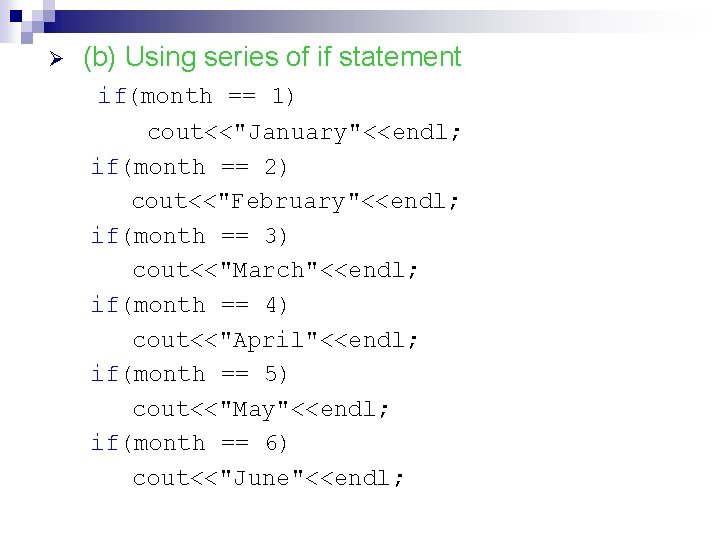Click the line "if(month == 1)"
This screenshot has height=540, width=720.
(x=196, y=97)
